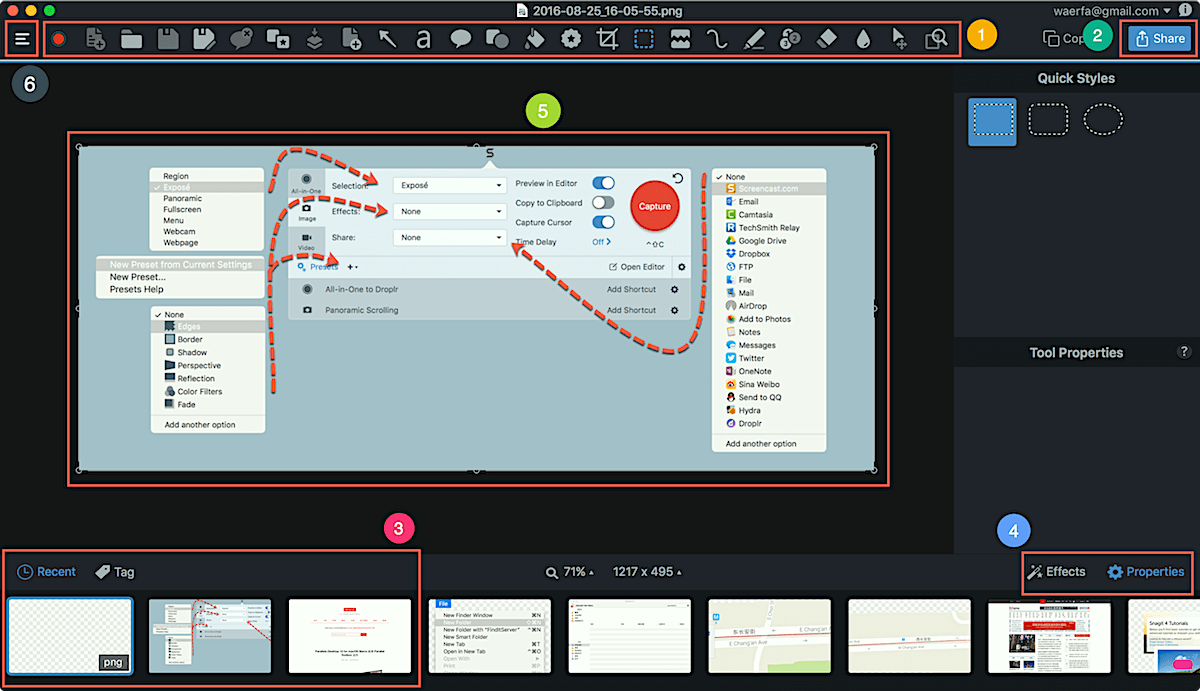
Task: Select the Snagit 4 Tutorials thumbnail
Action: coord(1164,636)
